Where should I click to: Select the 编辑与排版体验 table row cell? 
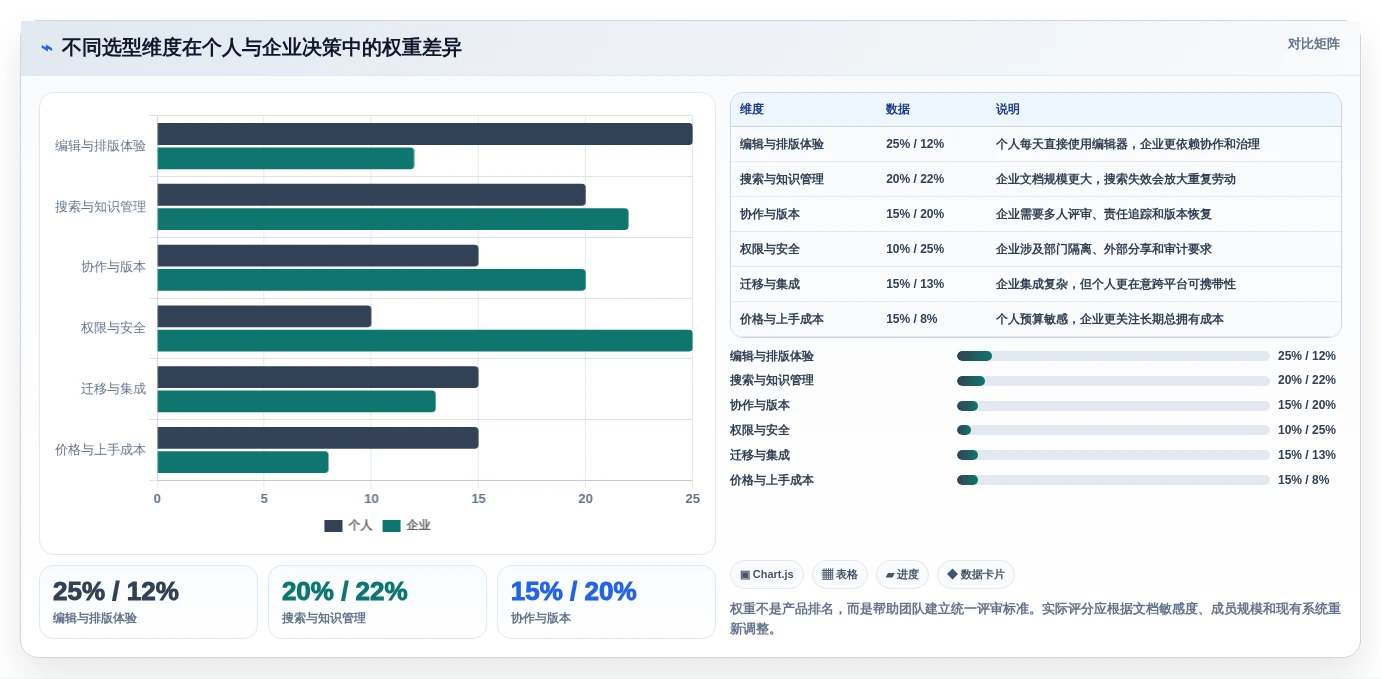pyautogui.click(x=782, y=144)
